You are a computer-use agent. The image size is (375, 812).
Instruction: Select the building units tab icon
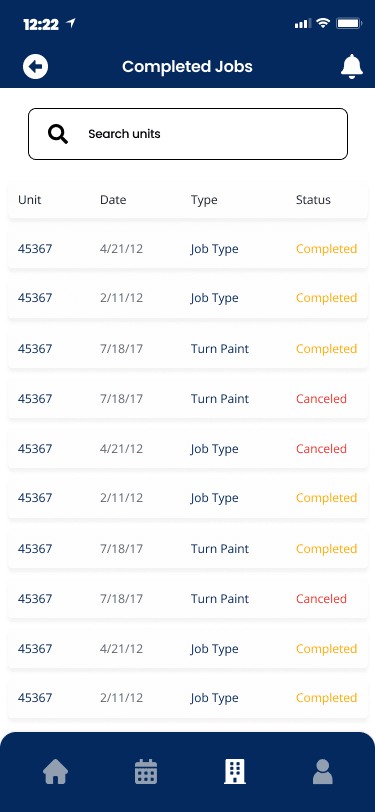click(x=235, y=772)
